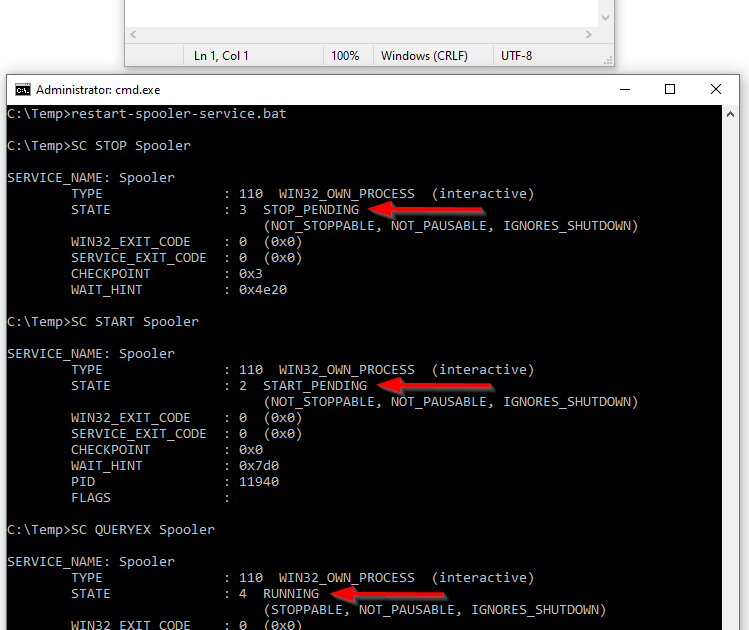Maximize the Administrator cmd.exe window
749x630 pixels.
pyautogui.click(x=670, y=89)
